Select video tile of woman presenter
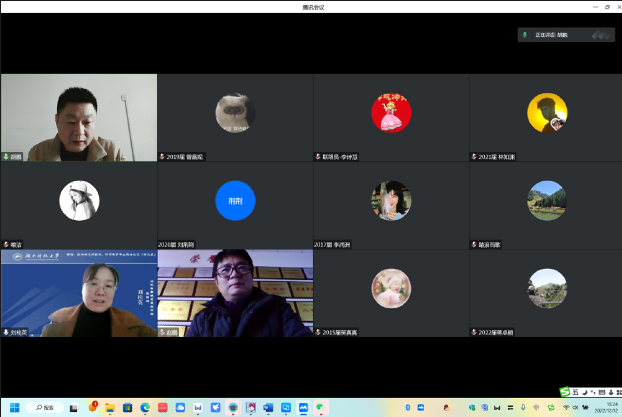Screen dimensions: 622x417 click(79, 290)
